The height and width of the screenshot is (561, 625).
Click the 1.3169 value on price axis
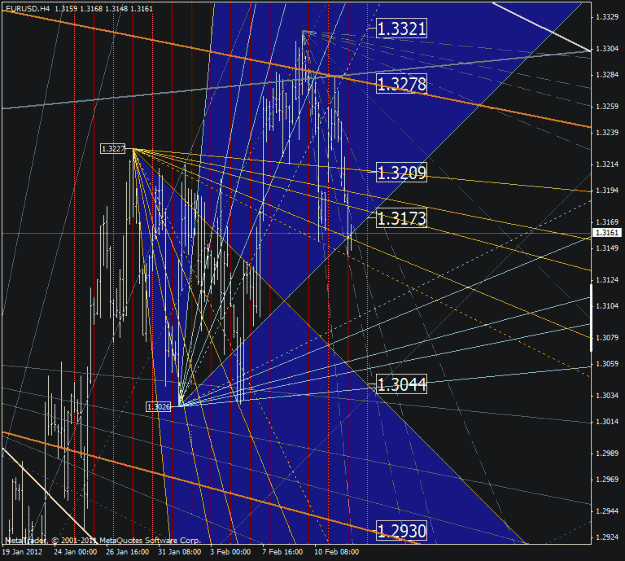(607, 222)
